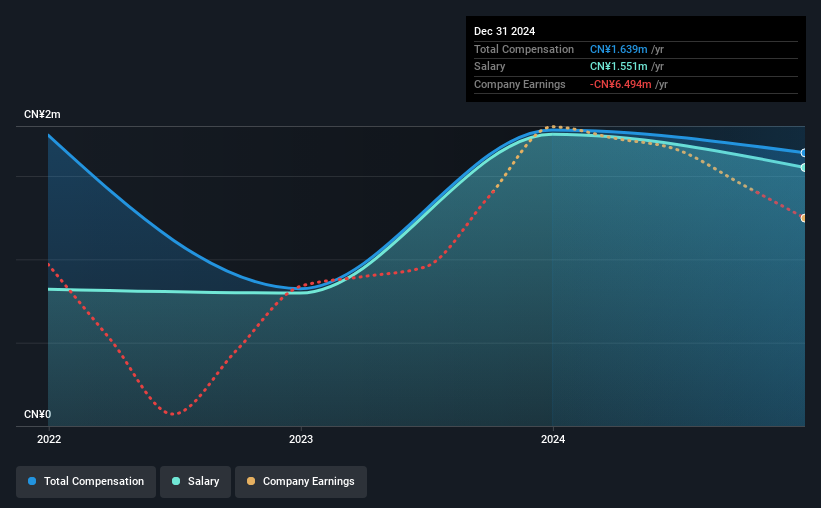
Task: Select the Salary endpoint marker
Action: 803,168
